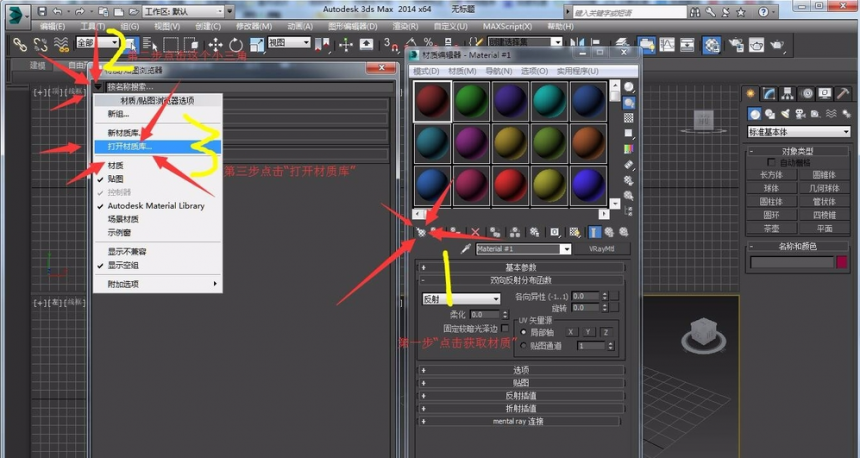Toggle Autodesk Material Library option
Viewport: 860px width, 458px height.
click(158, 206)
